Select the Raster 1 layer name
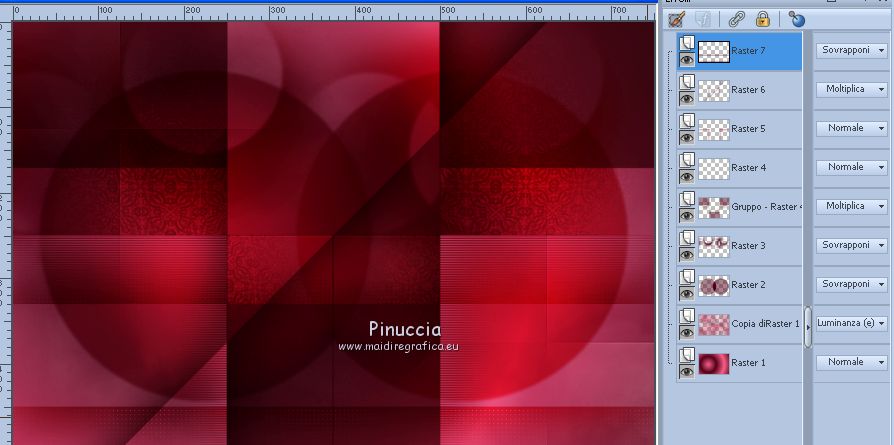The image size is (894, 445). point(748,363)
